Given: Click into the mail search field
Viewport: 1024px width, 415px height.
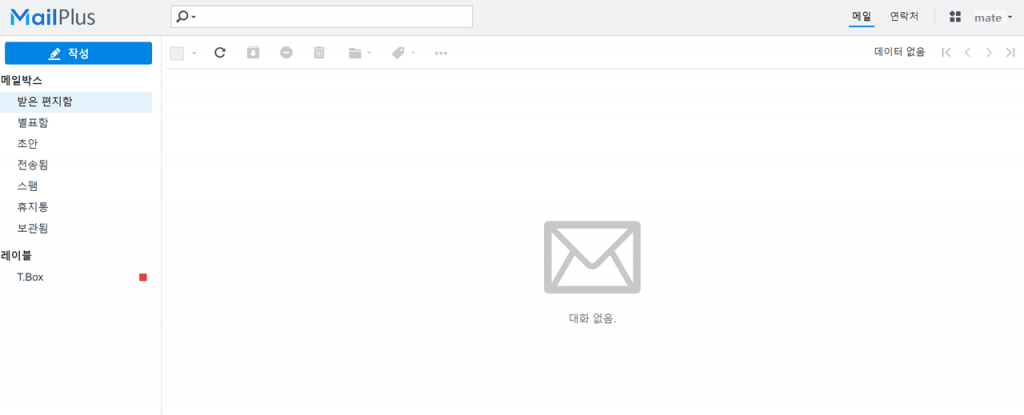Looking at the screenshot, I should [321, 17].
